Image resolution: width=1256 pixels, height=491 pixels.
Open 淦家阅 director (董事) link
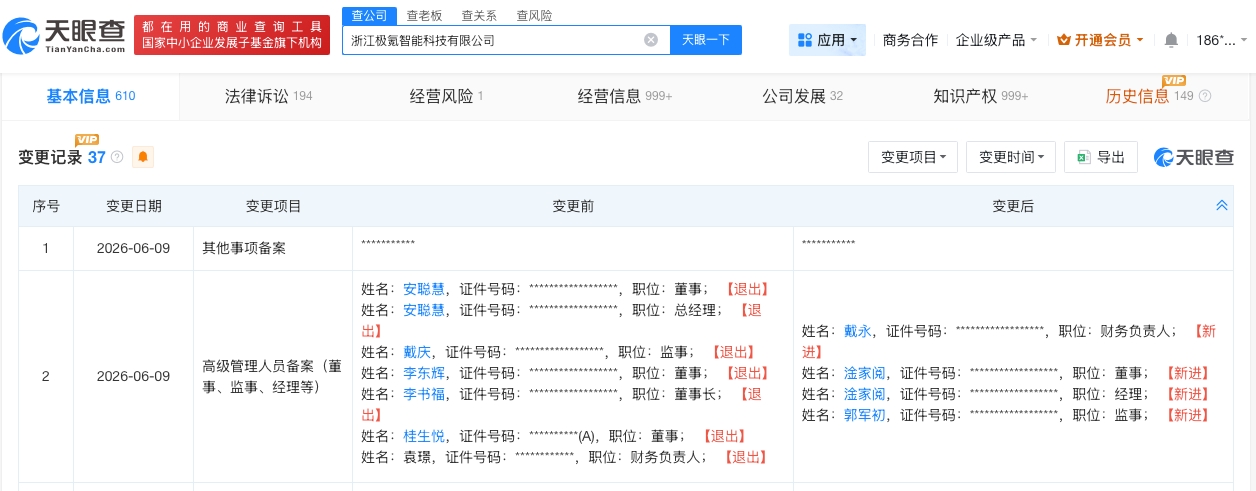pyautogui.click(x=865, y=373)
